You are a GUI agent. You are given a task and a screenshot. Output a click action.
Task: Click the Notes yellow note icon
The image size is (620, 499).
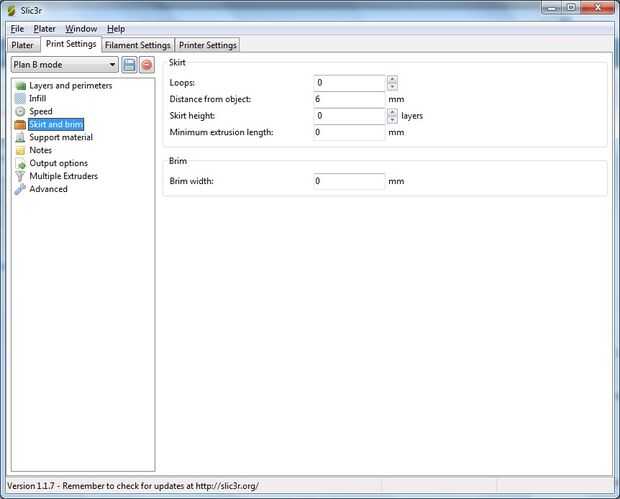point(20,150)
